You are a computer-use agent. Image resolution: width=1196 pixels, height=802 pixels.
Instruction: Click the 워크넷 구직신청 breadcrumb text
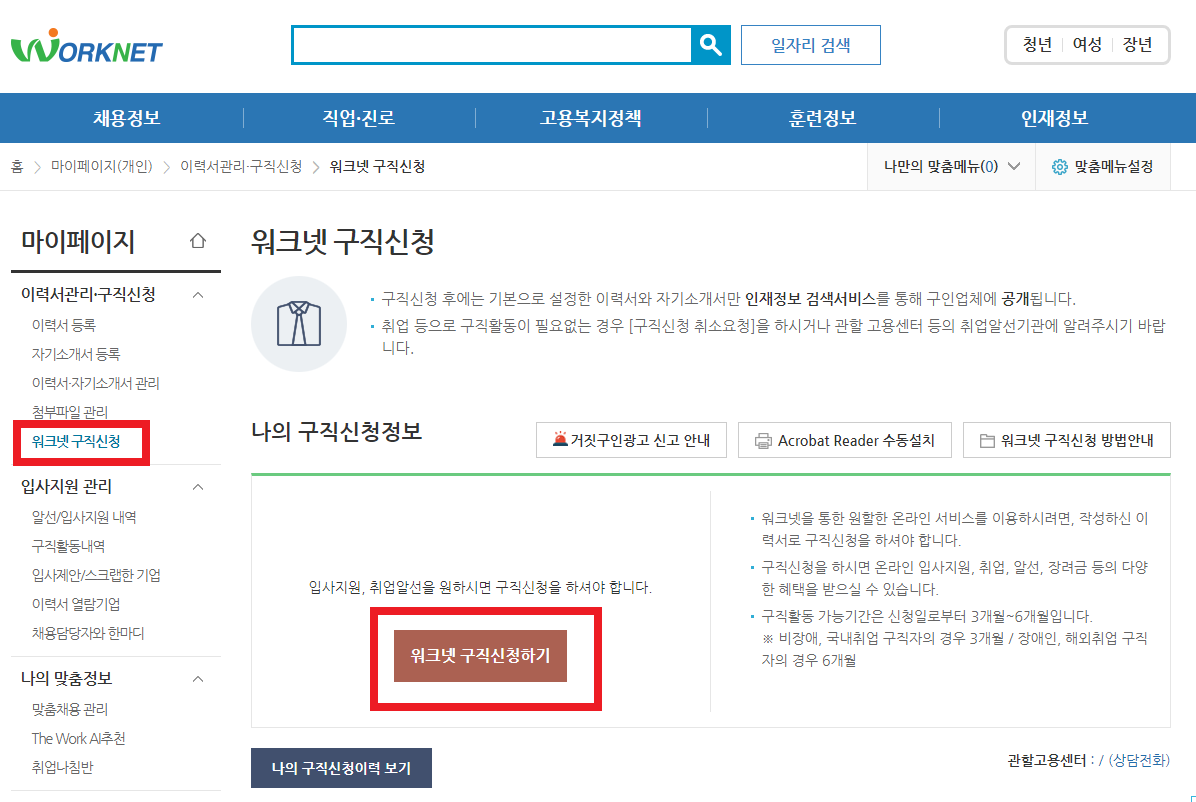(x=377, y=166)
